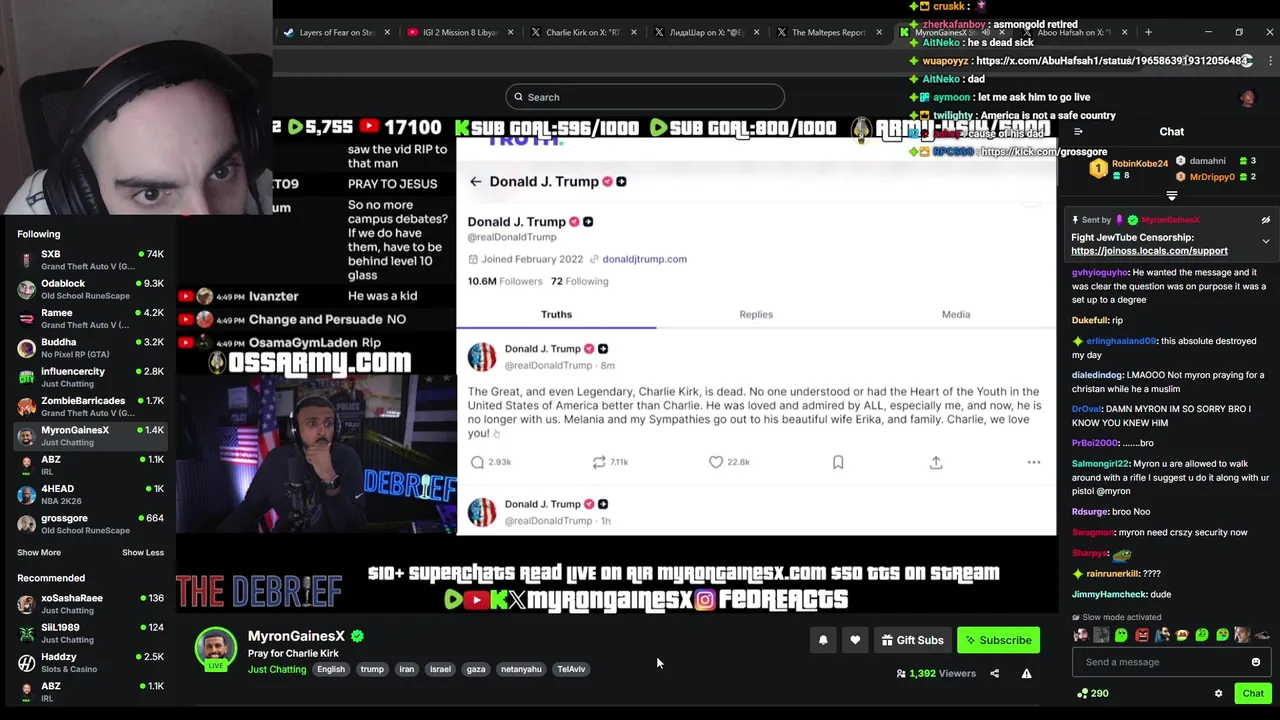Click the post's upload share icon

[x=936, y=462]
